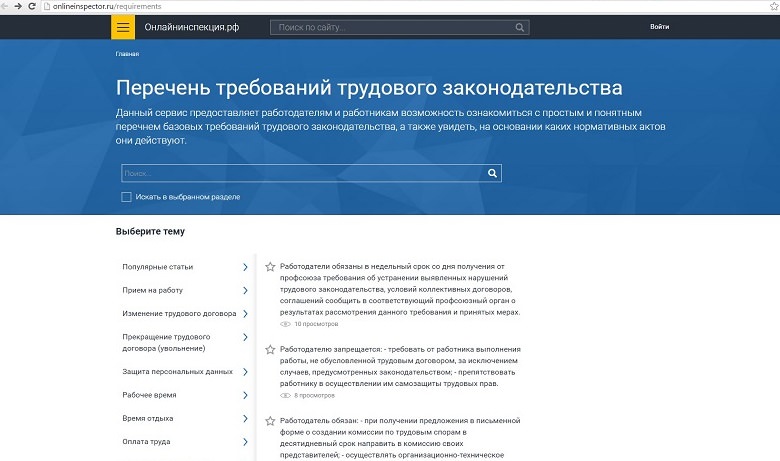Toggle 'Искать в выбранном разделе' checkbox

point(126,197)
